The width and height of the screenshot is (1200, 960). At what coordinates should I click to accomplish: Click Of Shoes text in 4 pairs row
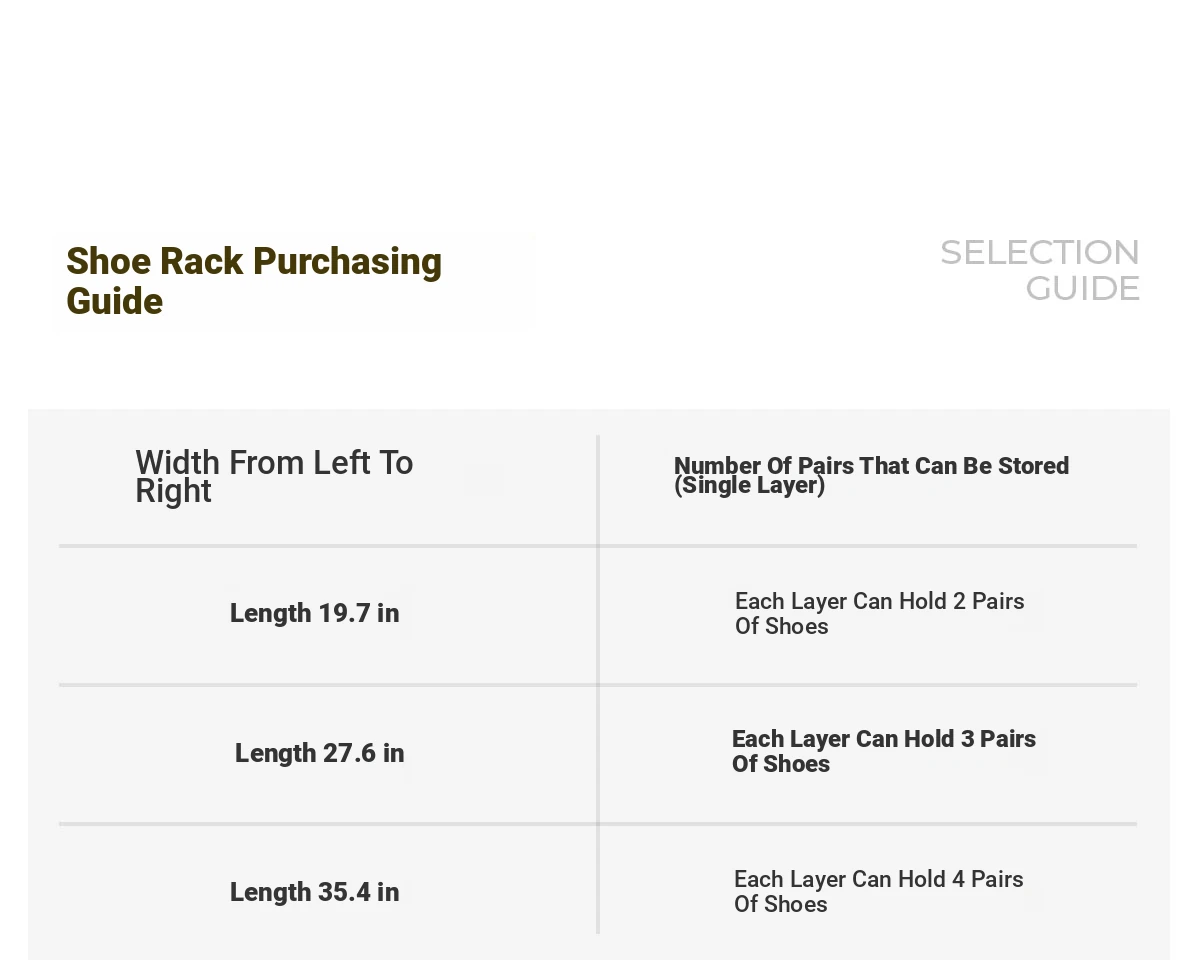781,904
